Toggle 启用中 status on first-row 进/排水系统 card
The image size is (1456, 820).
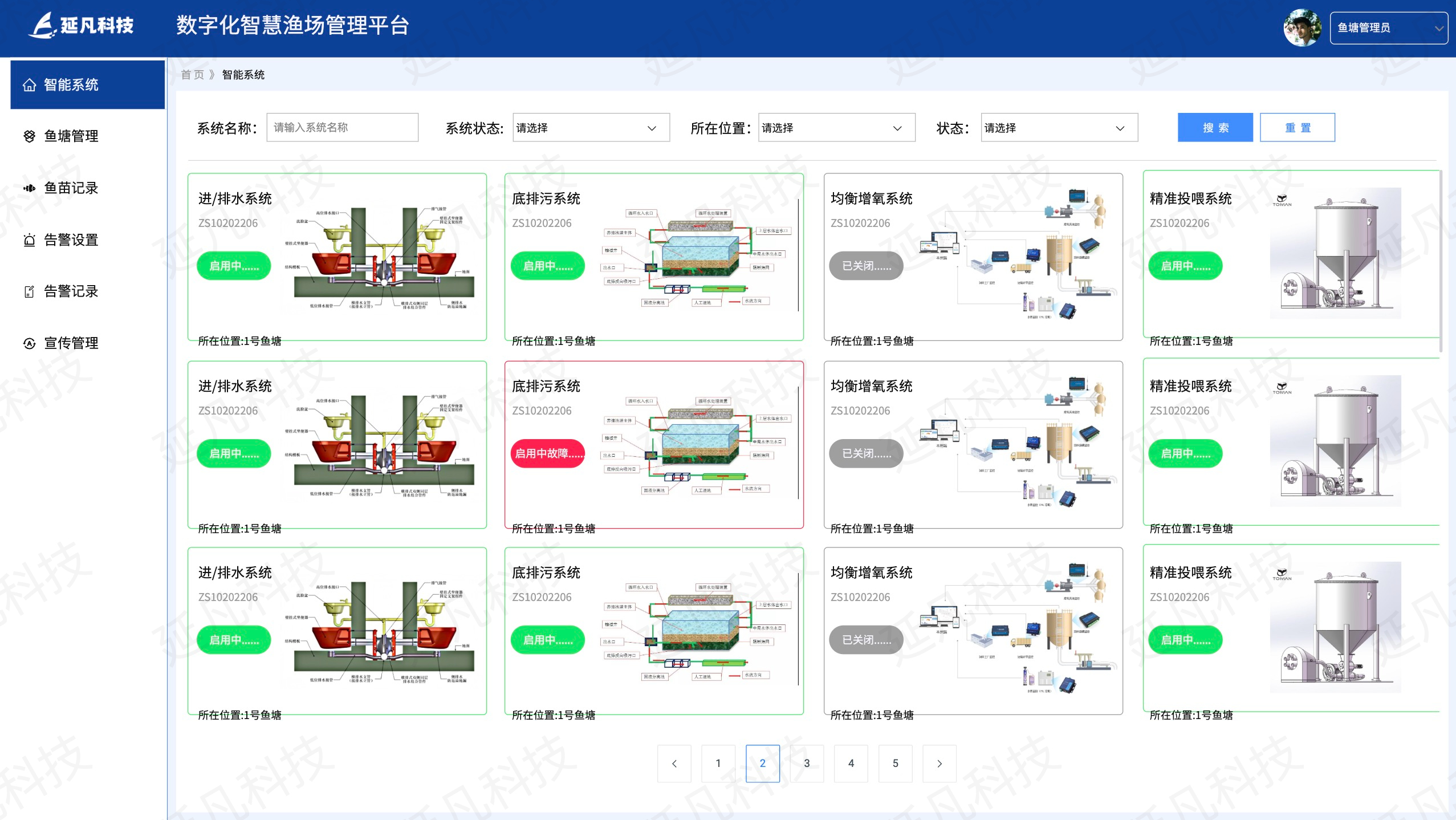click(x=234, y=266)
